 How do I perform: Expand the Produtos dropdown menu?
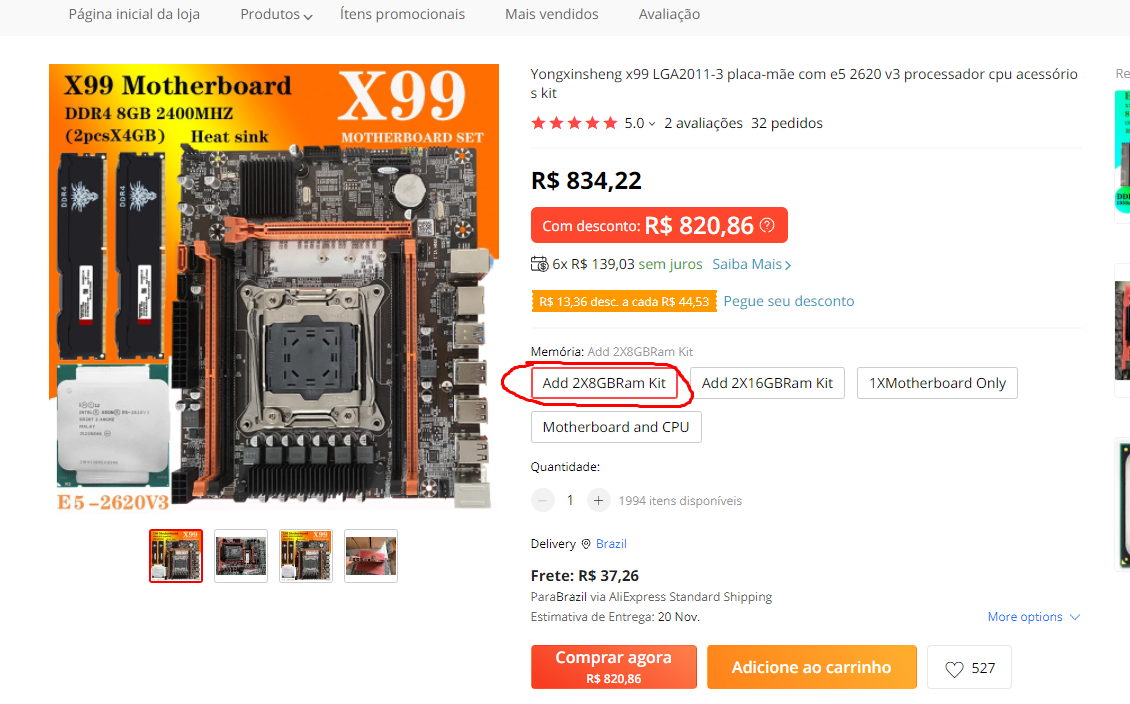(x=276, y=14)
